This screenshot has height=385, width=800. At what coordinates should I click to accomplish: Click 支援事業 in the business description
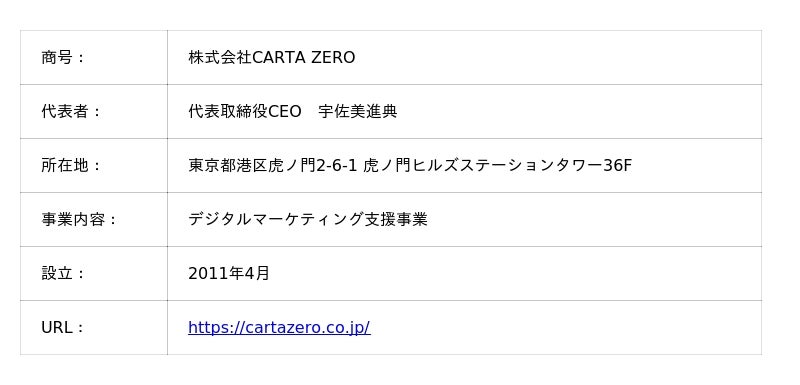pyautogui.click(x=396, y=220)
